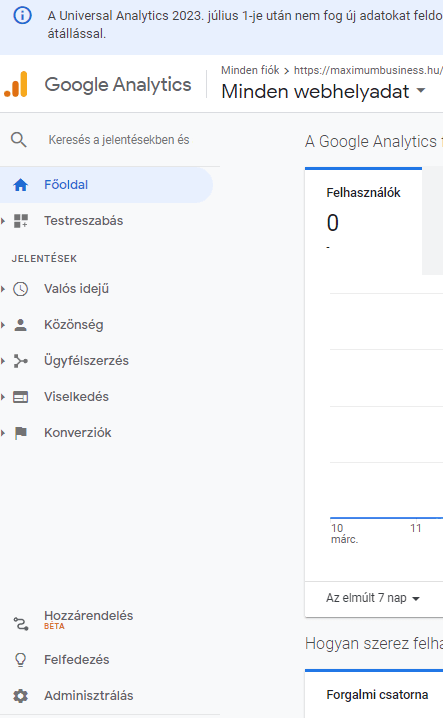Expand the Konverziók section arrow
443x718 pixels.
pos(3,433)
